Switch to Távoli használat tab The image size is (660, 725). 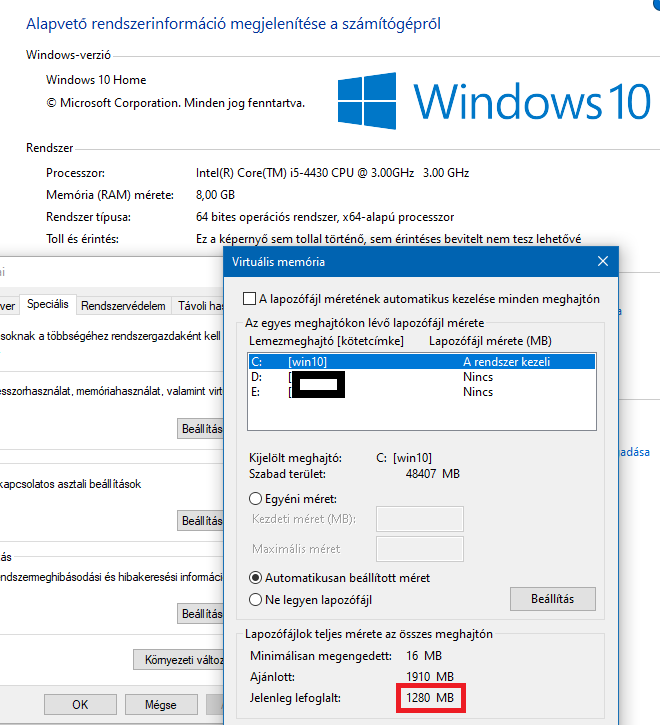coord(198,306)
